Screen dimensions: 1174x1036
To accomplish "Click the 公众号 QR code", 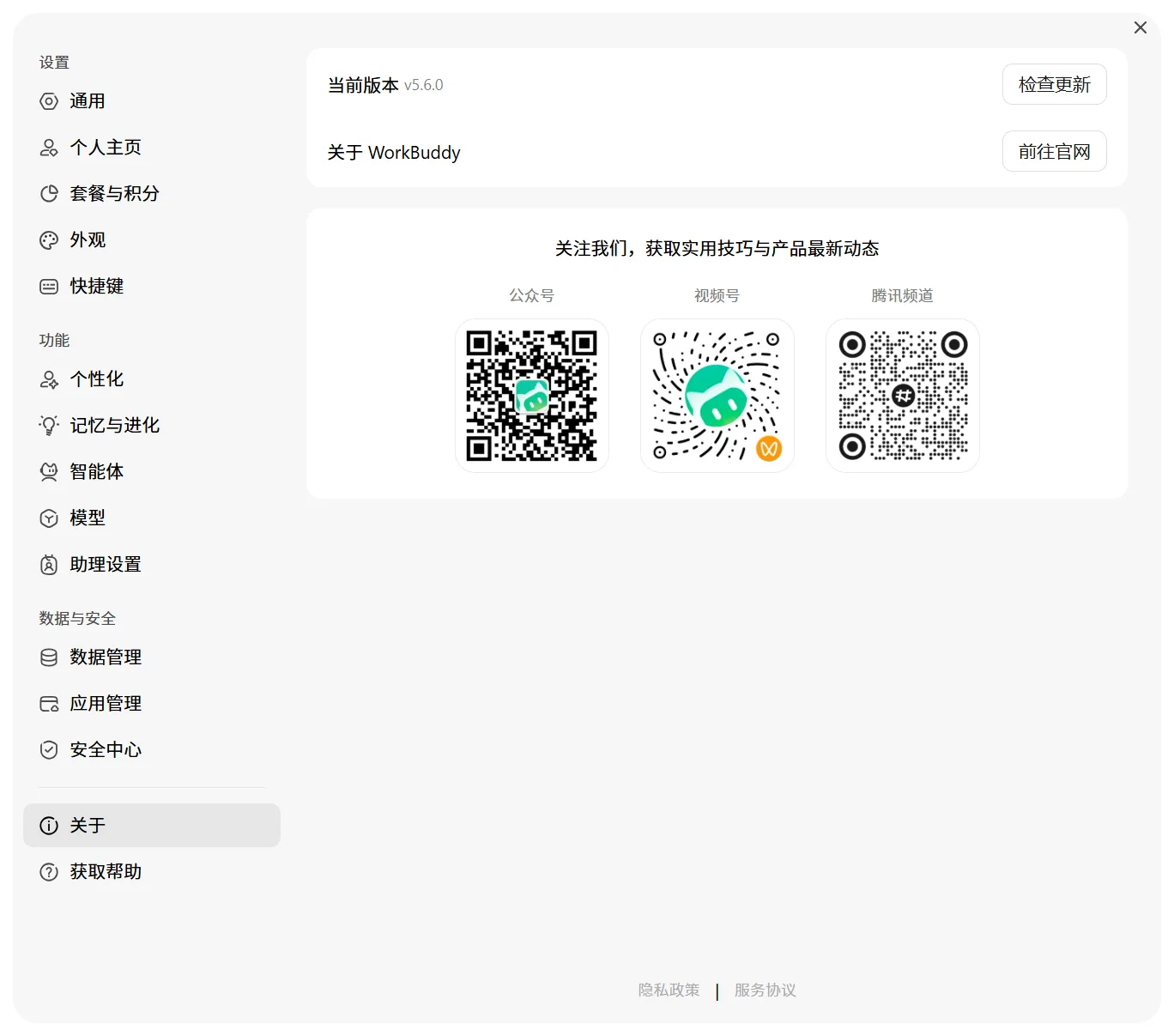I will tap(532, 396).
